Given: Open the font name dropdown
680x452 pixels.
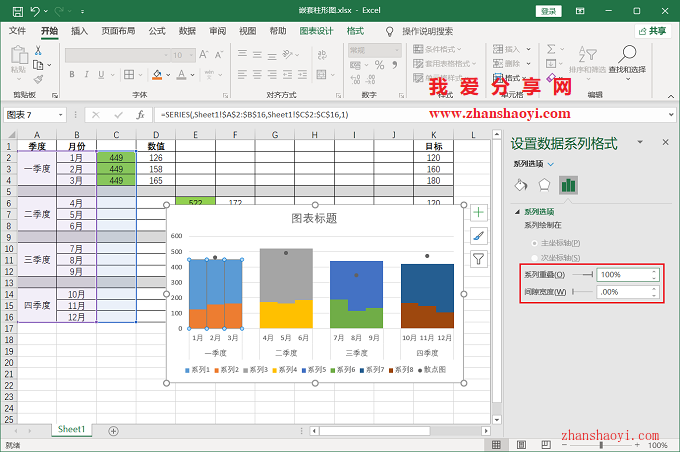Looking at the screenshot, I should pos(166,55).
